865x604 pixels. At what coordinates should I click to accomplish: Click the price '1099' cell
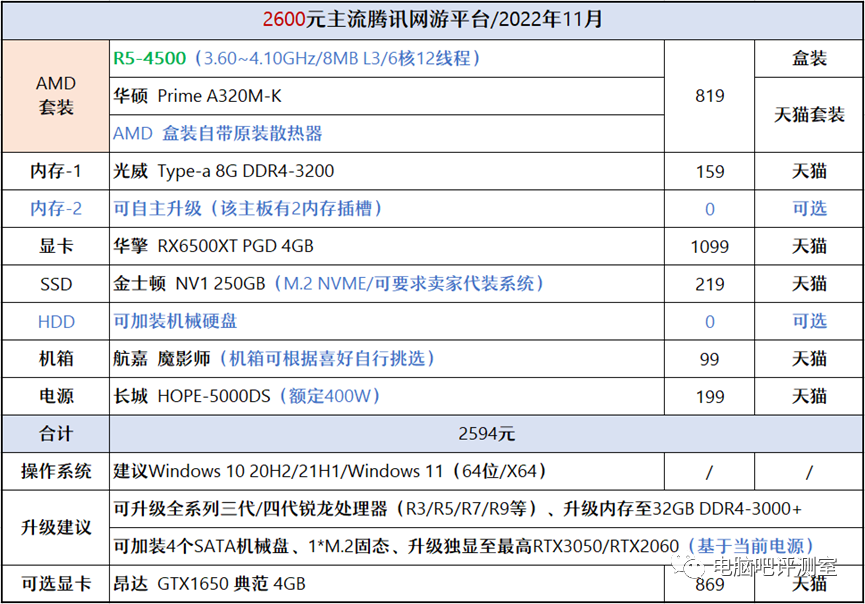click(709, 246)
